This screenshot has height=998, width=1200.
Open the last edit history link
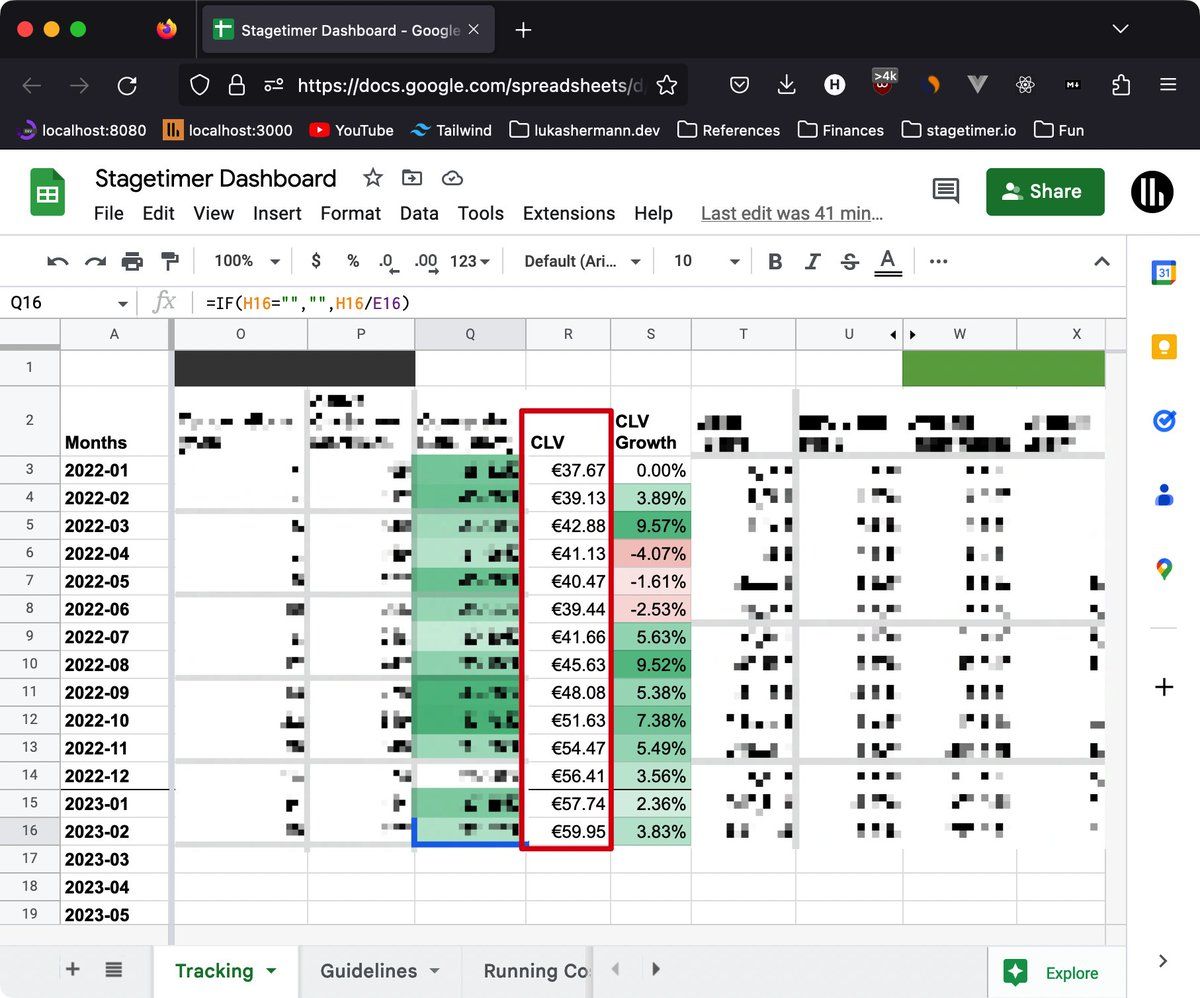click(x=791, y=213)
